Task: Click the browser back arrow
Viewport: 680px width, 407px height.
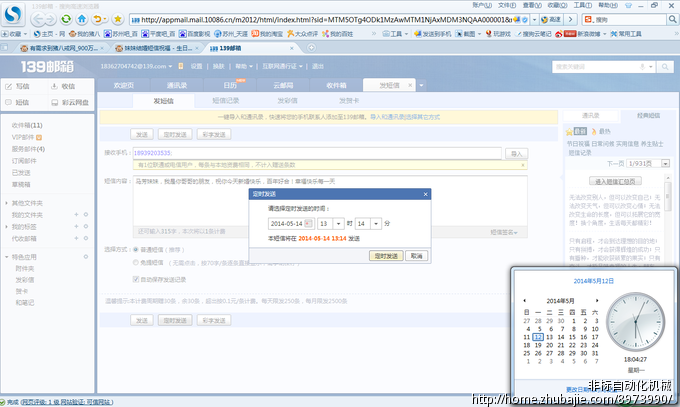Action: point(38,19)
